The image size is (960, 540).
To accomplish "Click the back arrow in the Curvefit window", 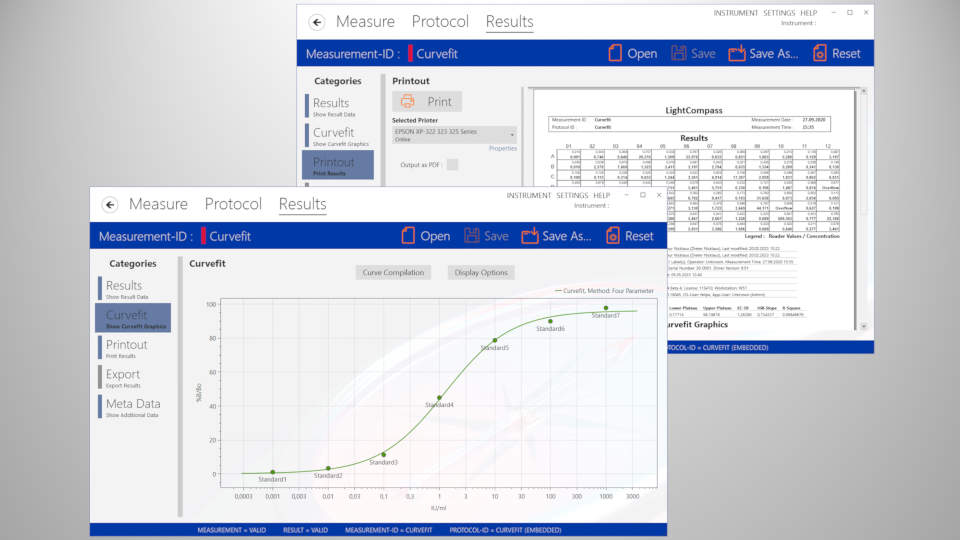I will point(110,204).
